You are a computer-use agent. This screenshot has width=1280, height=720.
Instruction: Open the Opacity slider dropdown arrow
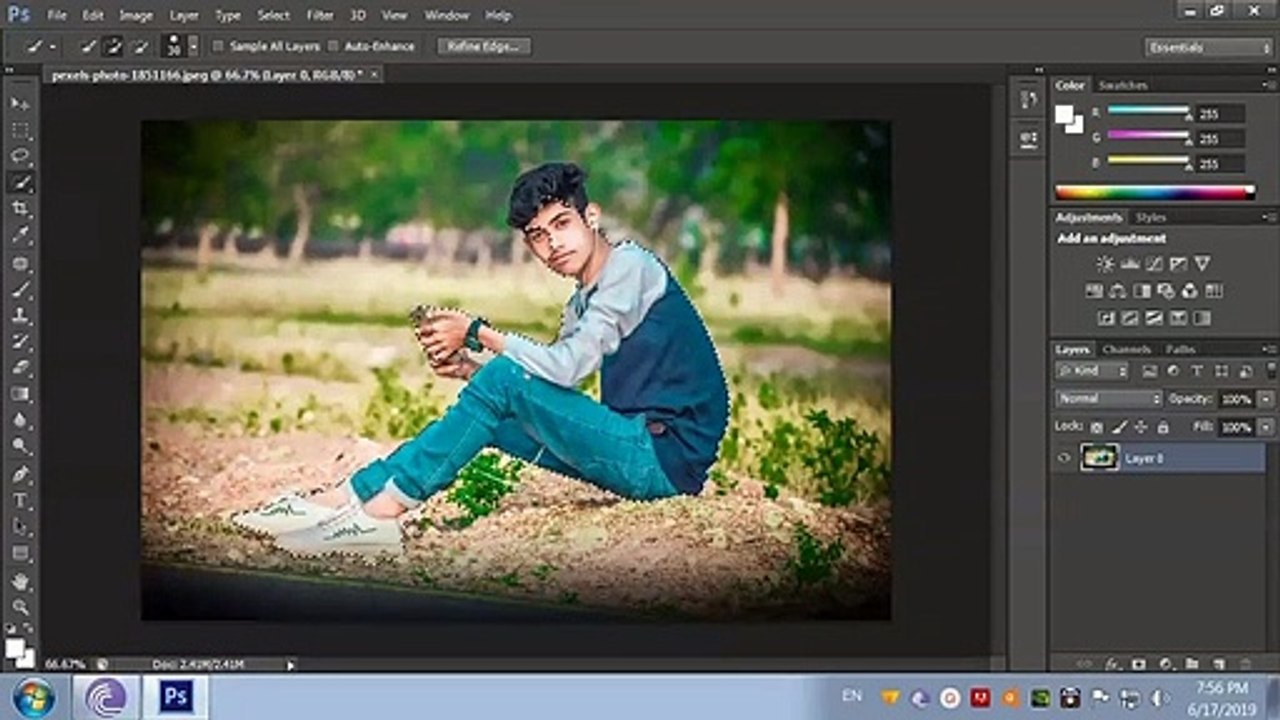[x=1266, y=399]
